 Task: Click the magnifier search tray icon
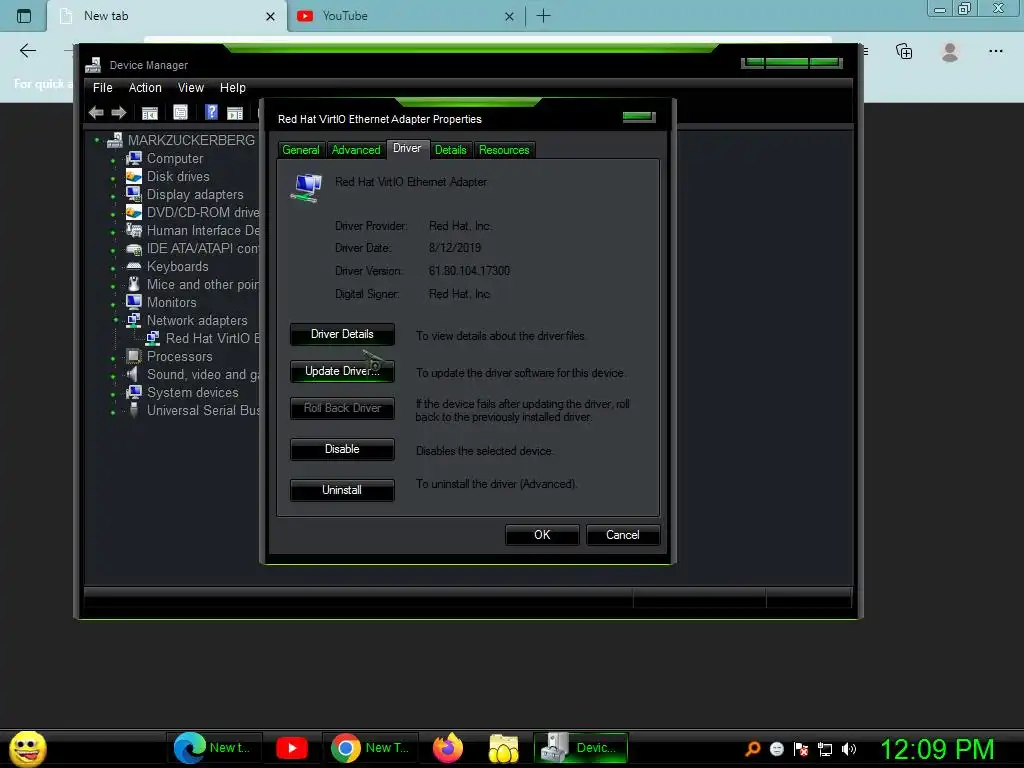(x=752, y=749)
